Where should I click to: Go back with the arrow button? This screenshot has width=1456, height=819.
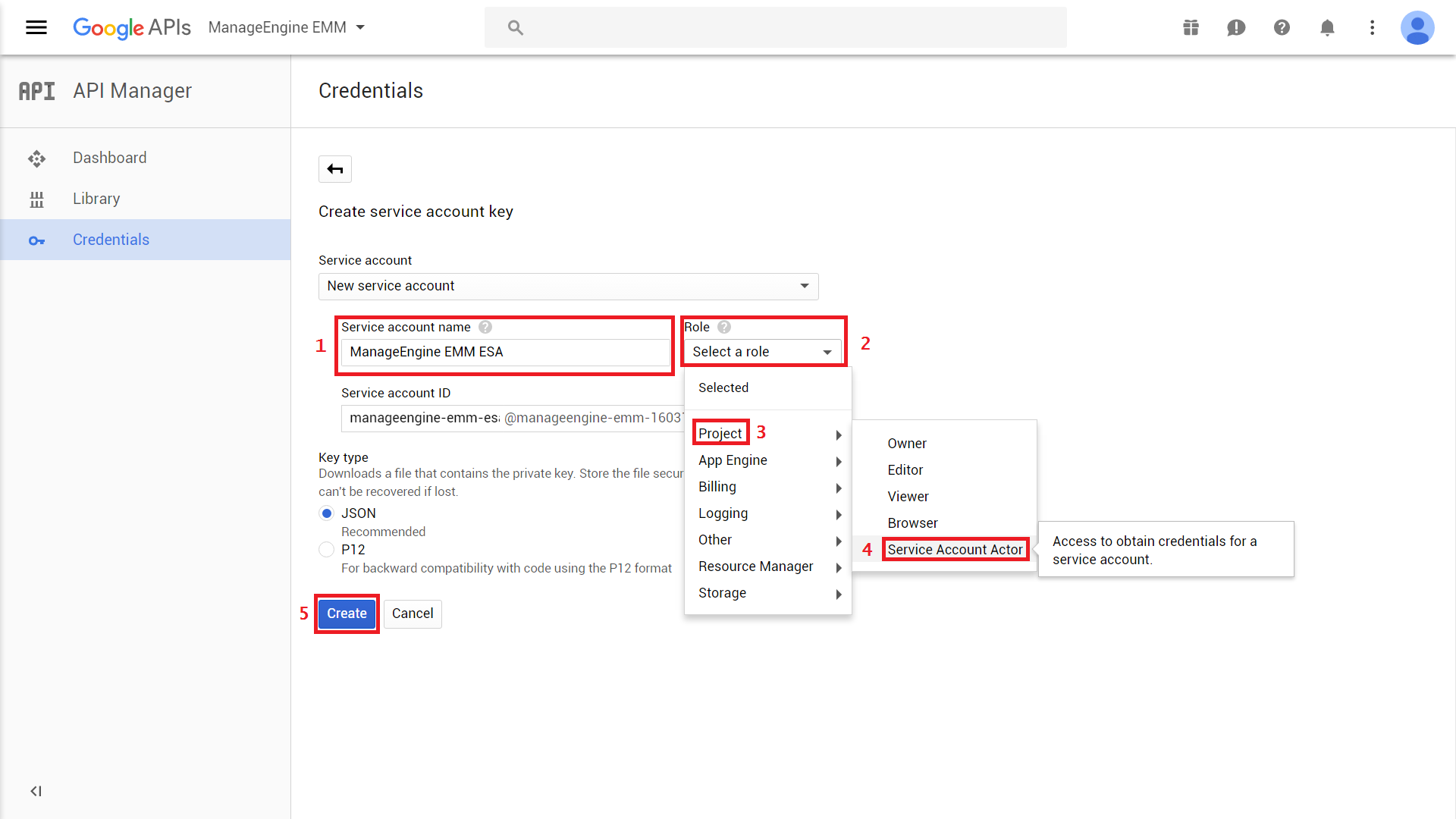pos(335,169)
